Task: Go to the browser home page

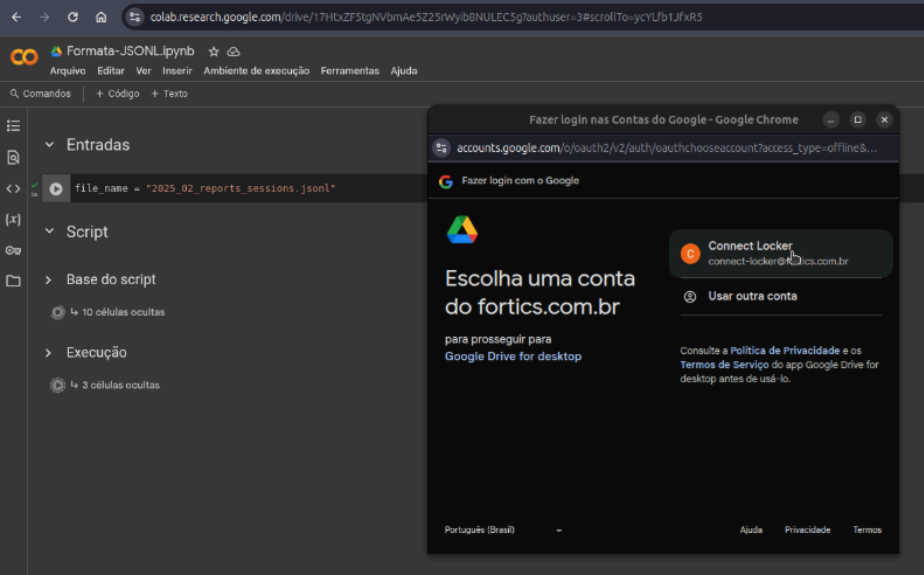Action: click(101, 17)
